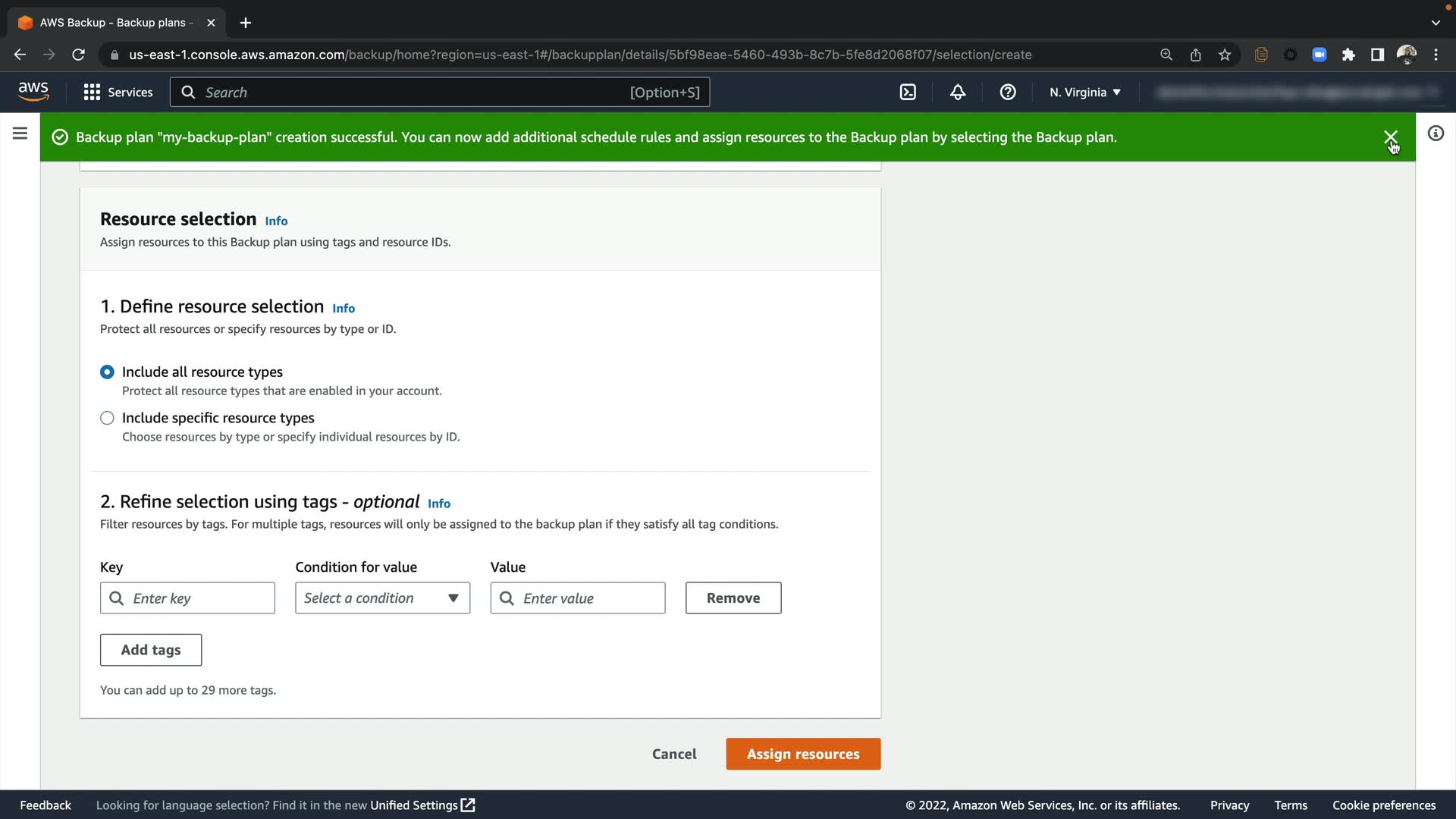Open the left navigation hamburger menu
This screenshot has width=1456, height=819.
point(20,133)
